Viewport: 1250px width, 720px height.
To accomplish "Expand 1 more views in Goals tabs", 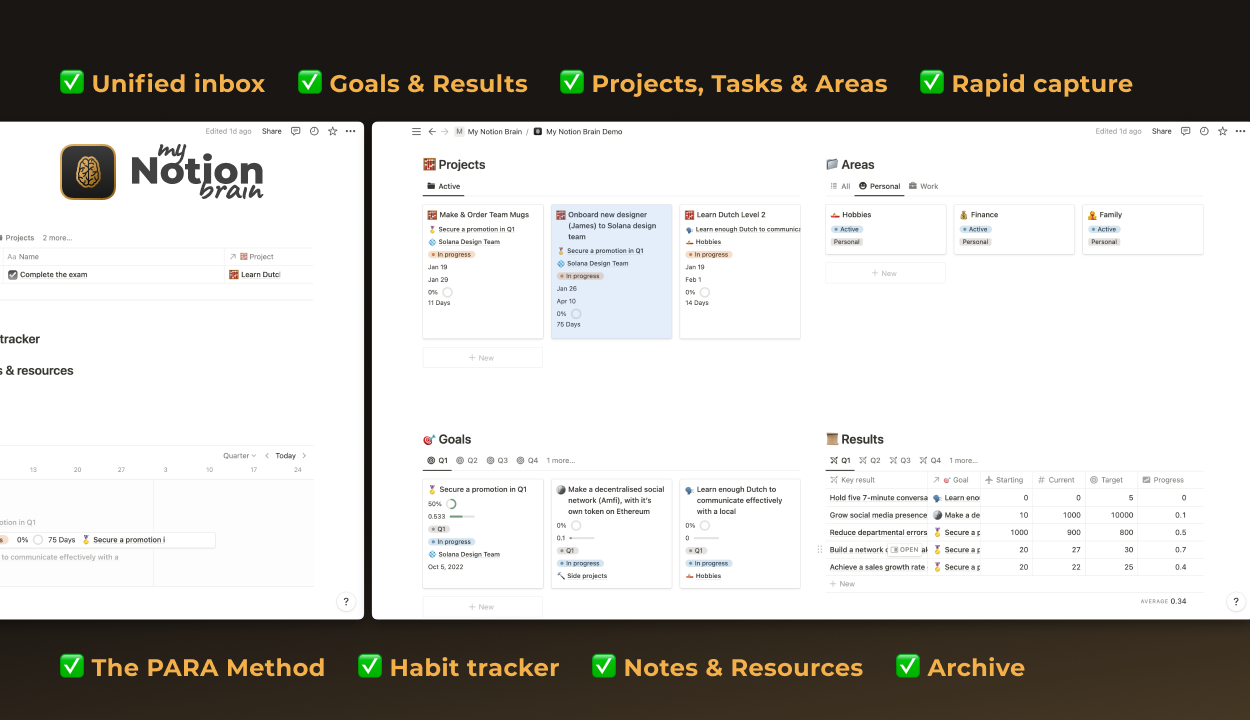I will [561, 461].
